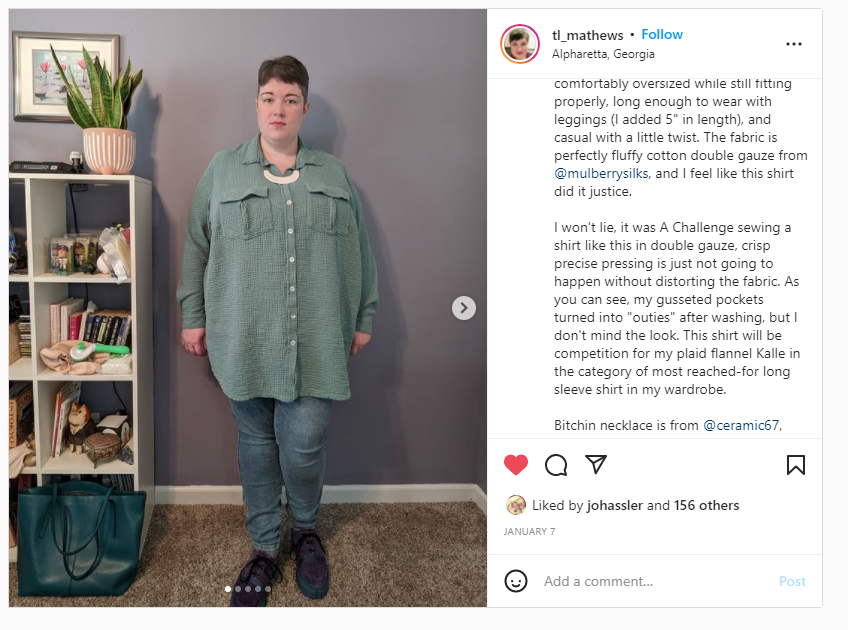Visit the @mulberrysilks mention

point(601,174)
